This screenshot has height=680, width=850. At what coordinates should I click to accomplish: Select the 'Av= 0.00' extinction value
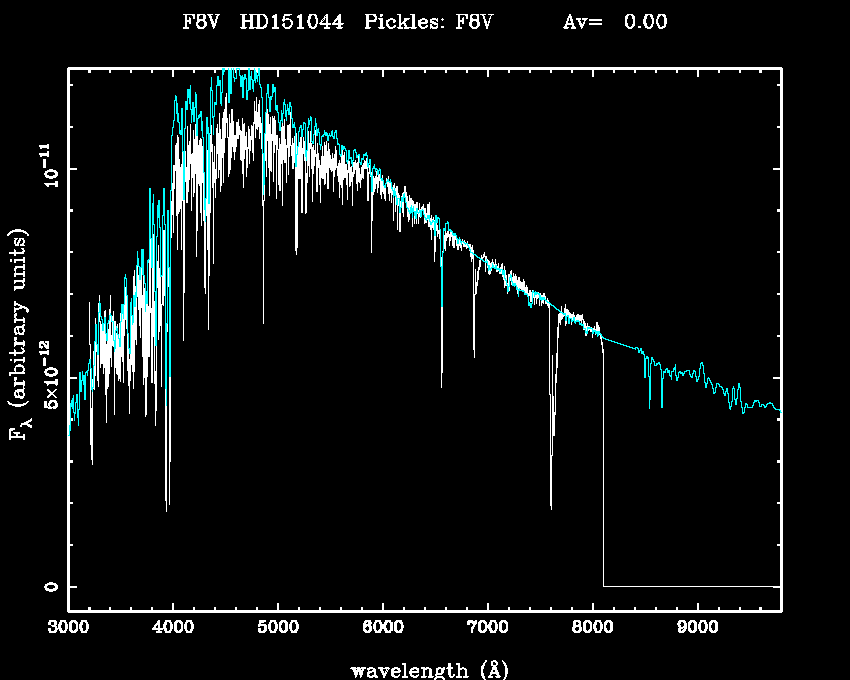tap(615, 22)
